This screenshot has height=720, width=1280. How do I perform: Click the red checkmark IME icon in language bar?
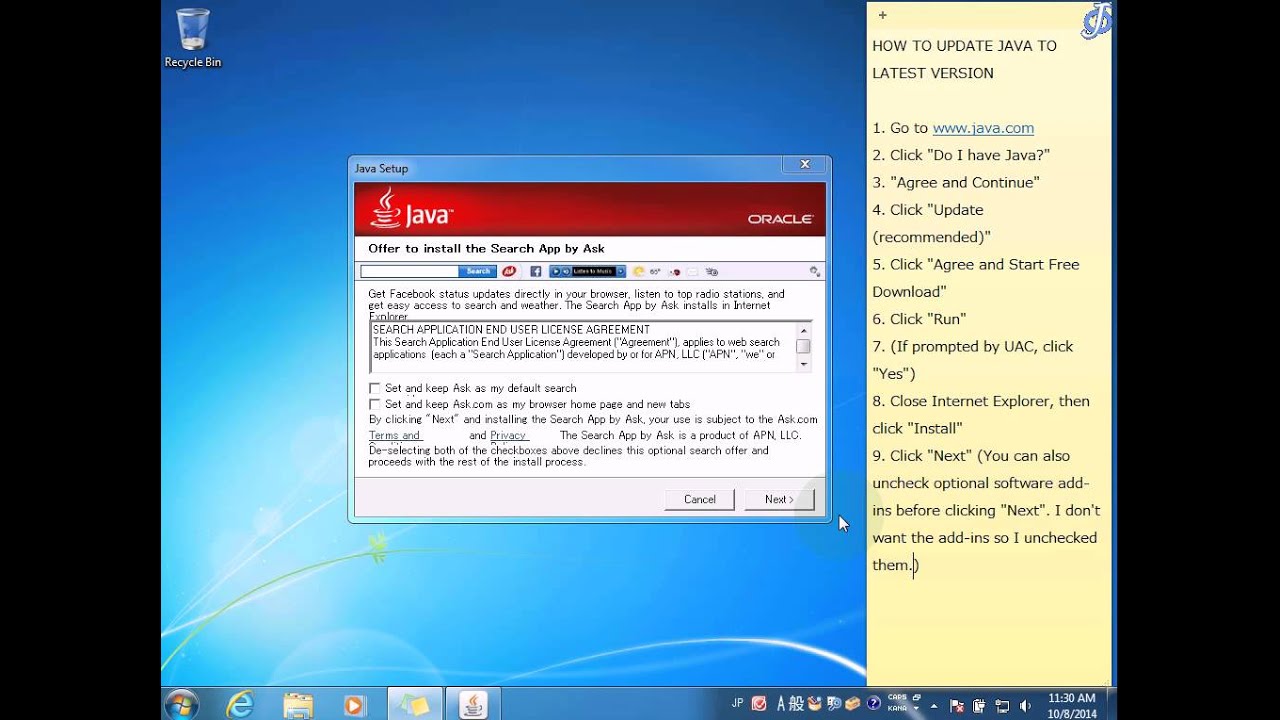pyautogui.click(x=759, y=704)
